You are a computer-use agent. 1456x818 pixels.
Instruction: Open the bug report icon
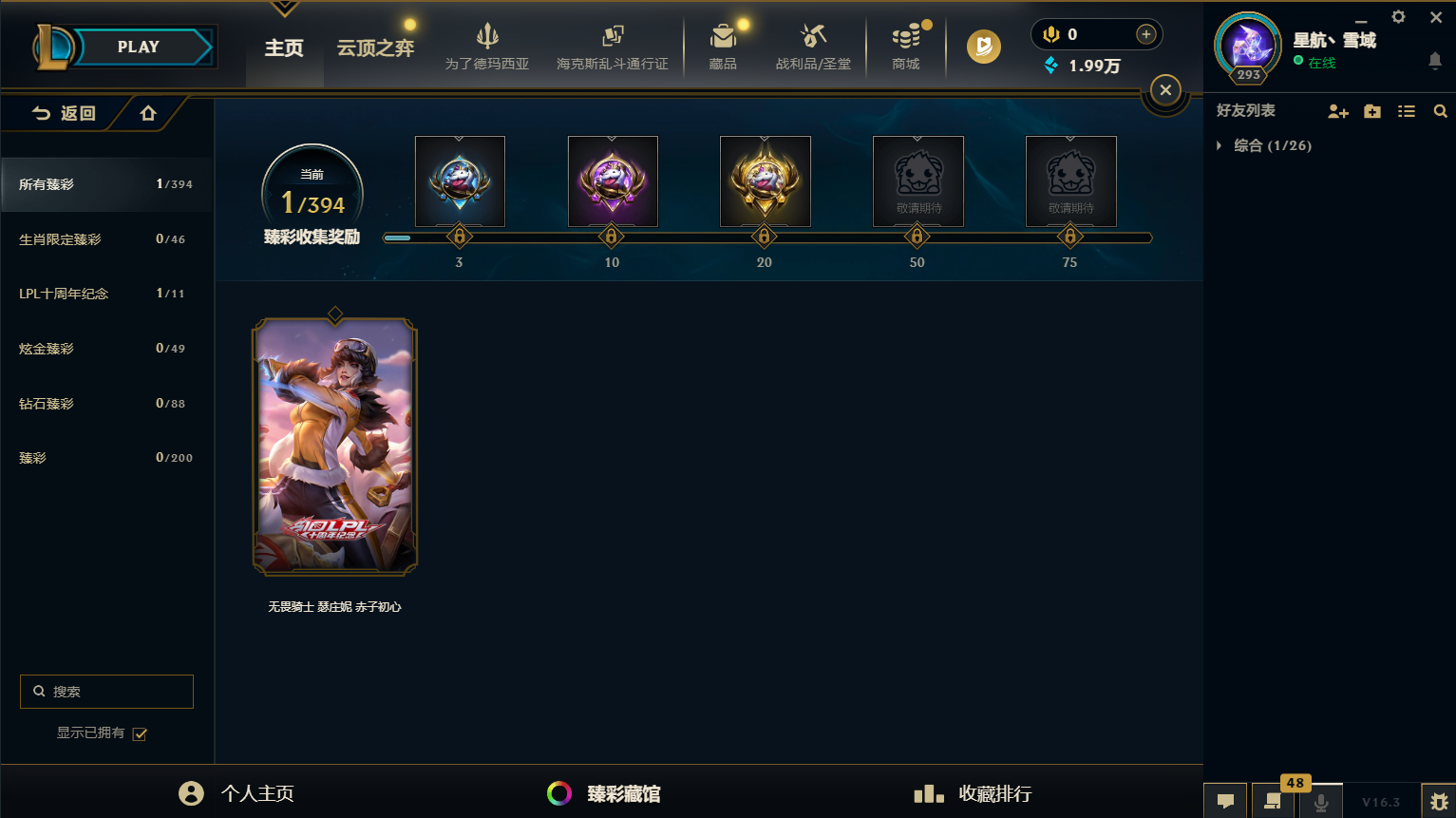point(1438,801)
